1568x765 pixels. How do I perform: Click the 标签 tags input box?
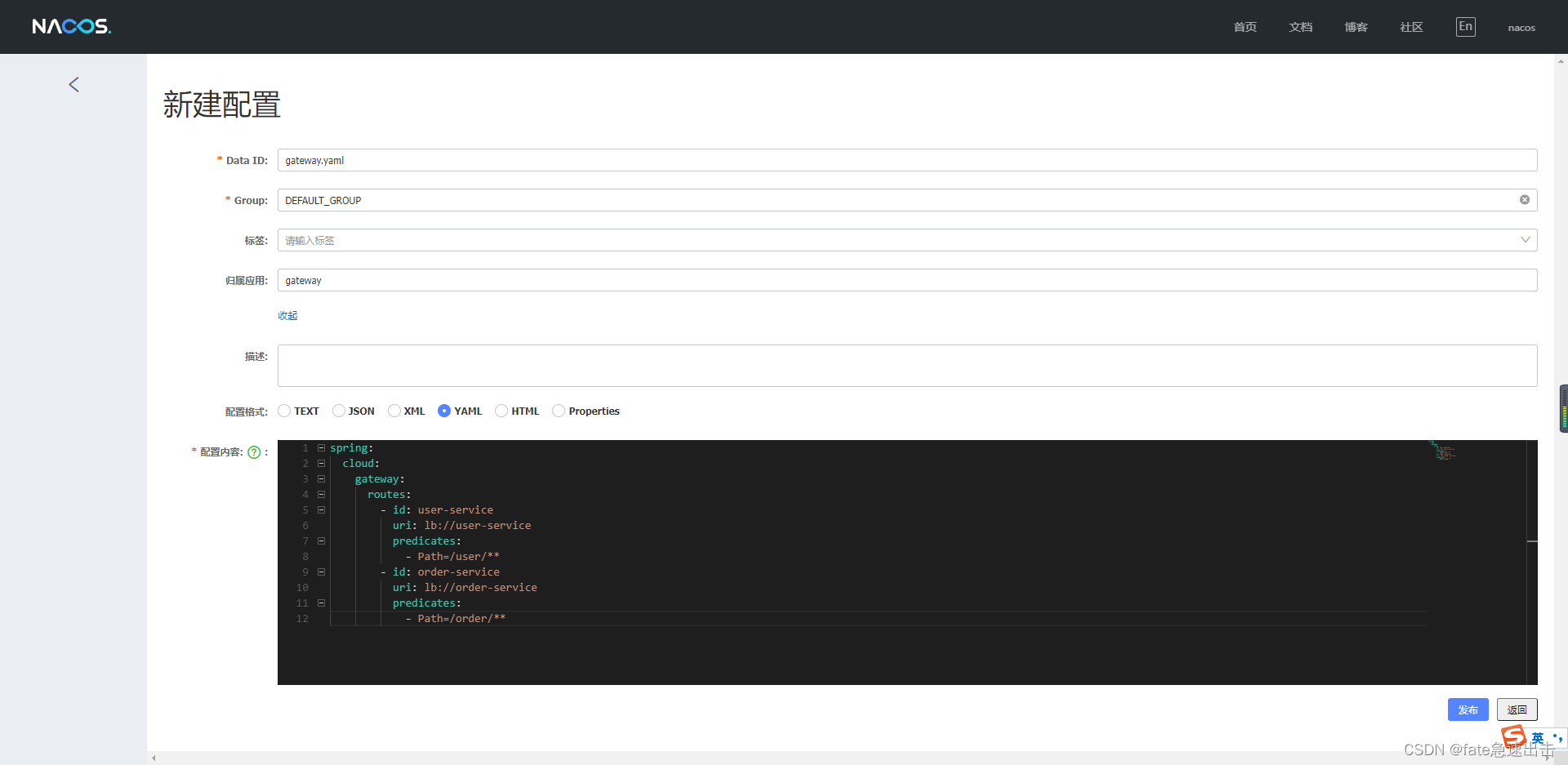(x=907, y=240)
